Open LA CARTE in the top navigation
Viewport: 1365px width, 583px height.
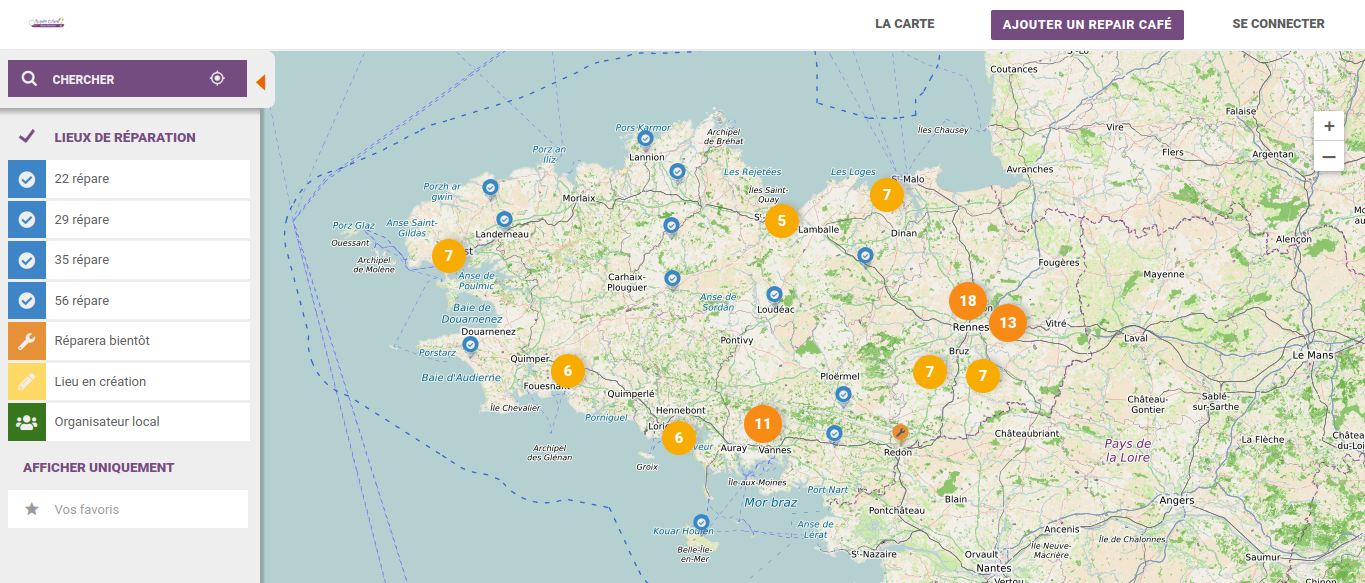click(x=903, y=23)
